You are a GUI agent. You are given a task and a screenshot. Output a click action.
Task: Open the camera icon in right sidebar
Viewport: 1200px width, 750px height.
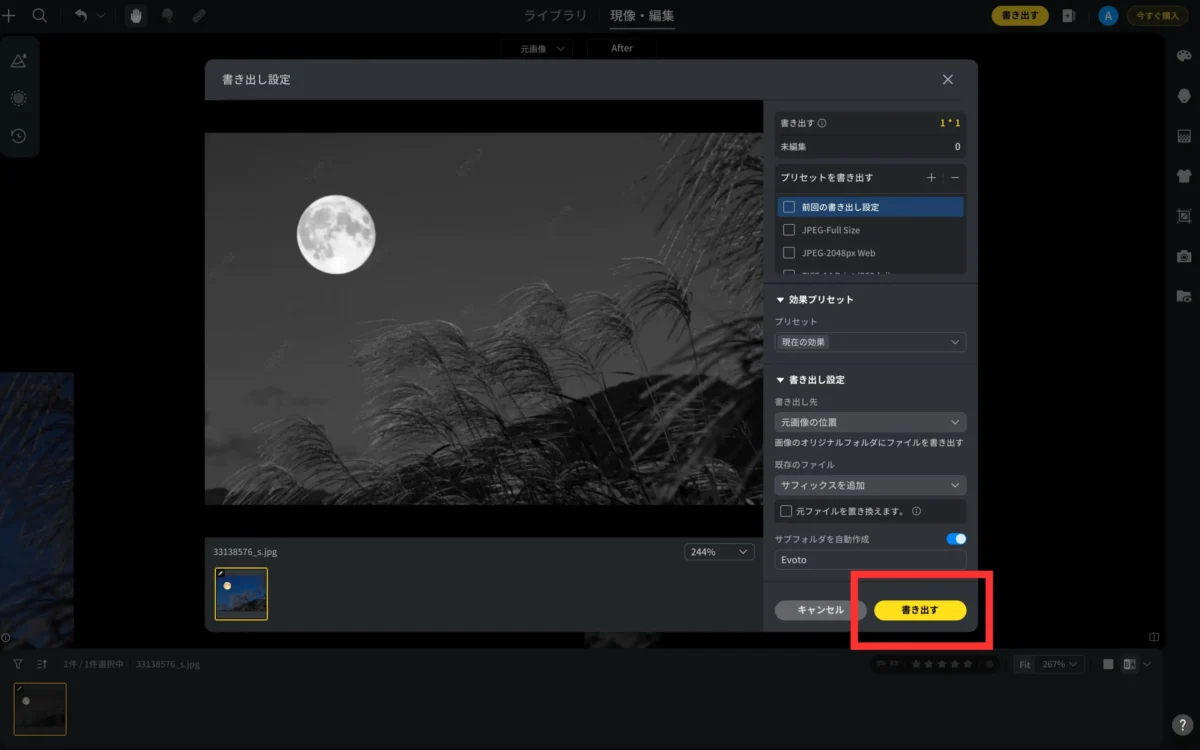pyautogui.click(x=1184, y=256)
